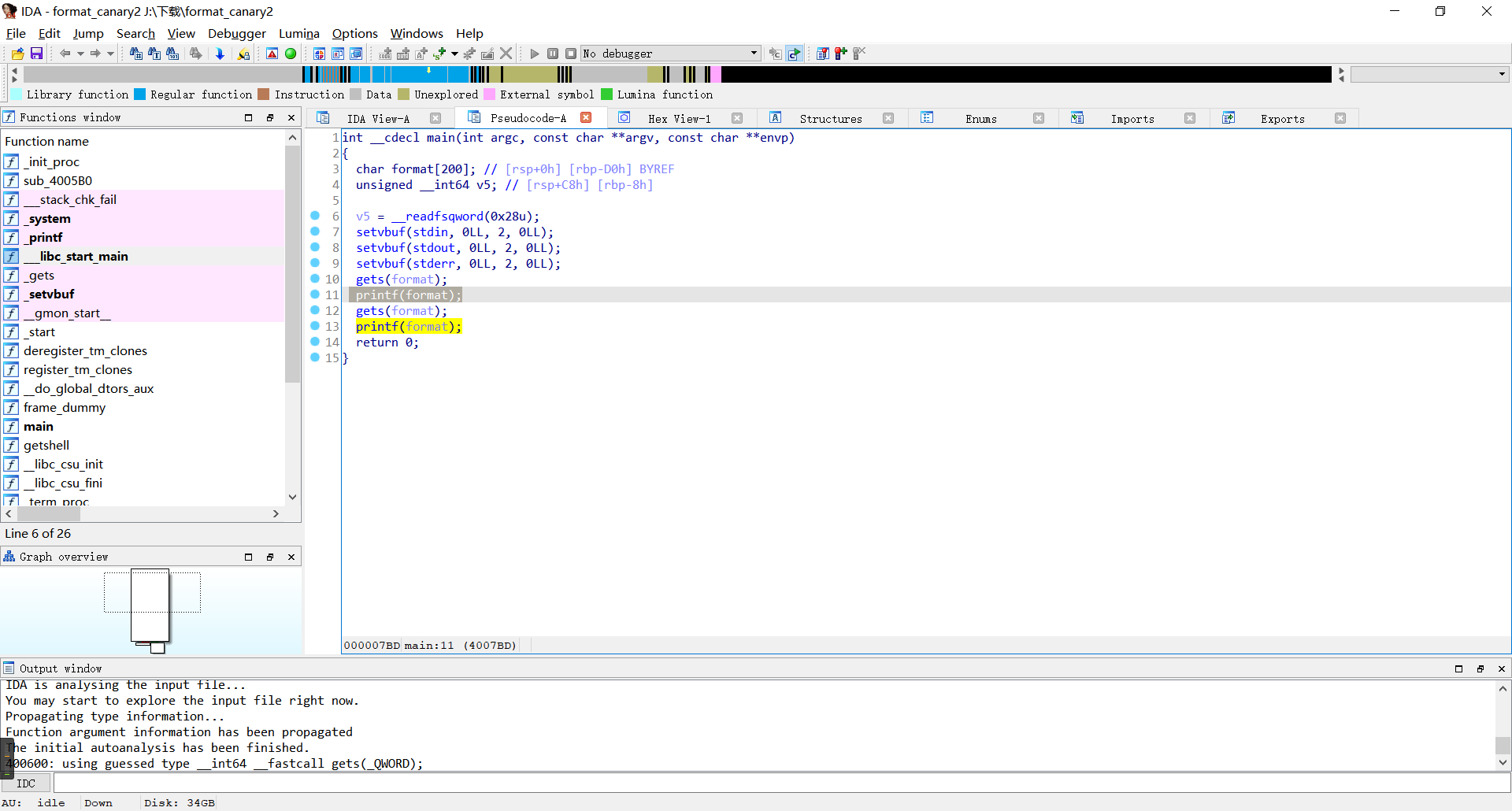Click the pause process button
The width and height of the screenshot is (1512, 811).
pyautogui.click(x=553, y=54)
